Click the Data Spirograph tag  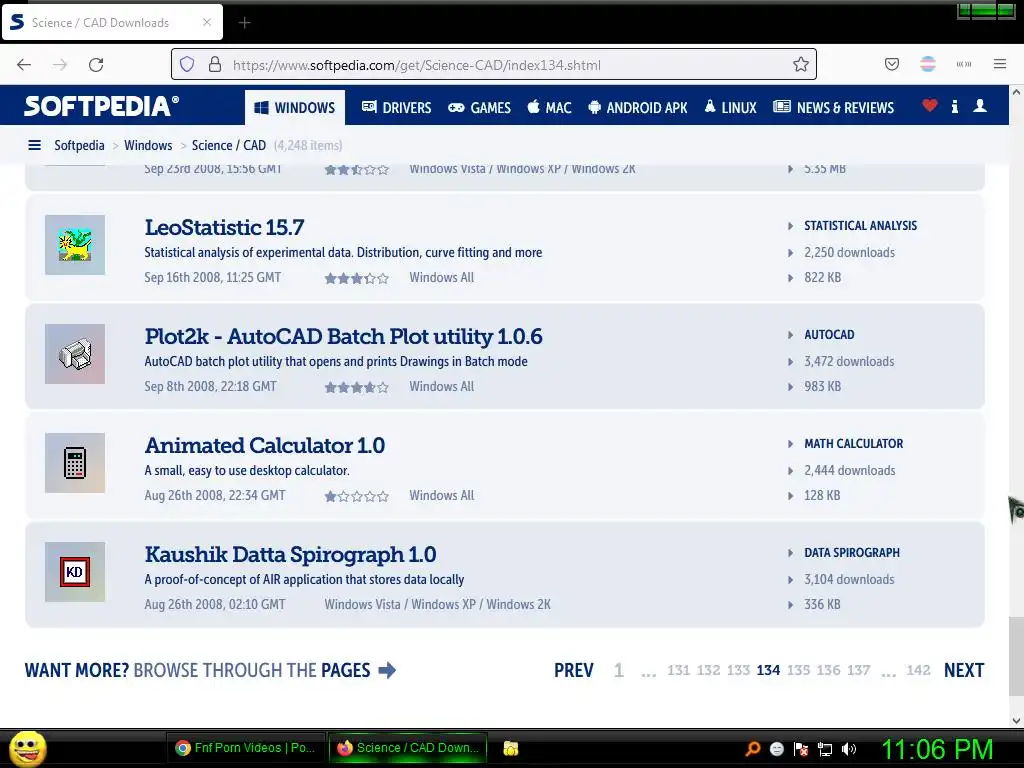[x=852, y=552]
